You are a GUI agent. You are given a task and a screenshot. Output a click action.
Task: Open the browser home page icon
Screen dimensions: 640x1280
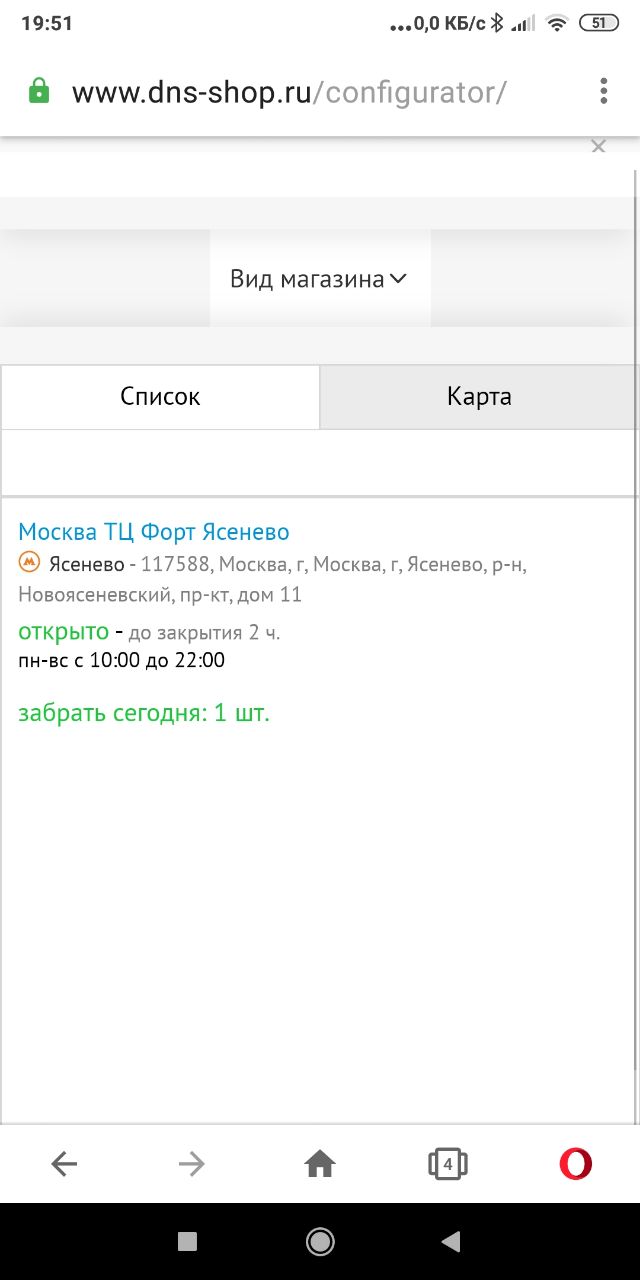click(320, 1163)
